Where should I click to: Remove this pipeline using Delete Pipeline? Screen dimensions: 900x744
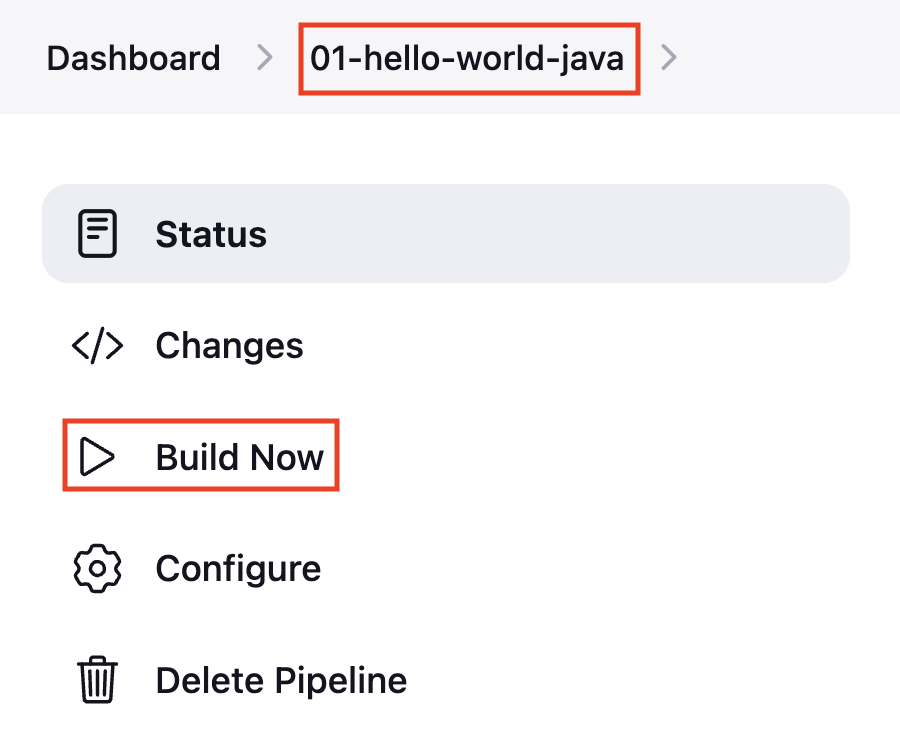281,681
